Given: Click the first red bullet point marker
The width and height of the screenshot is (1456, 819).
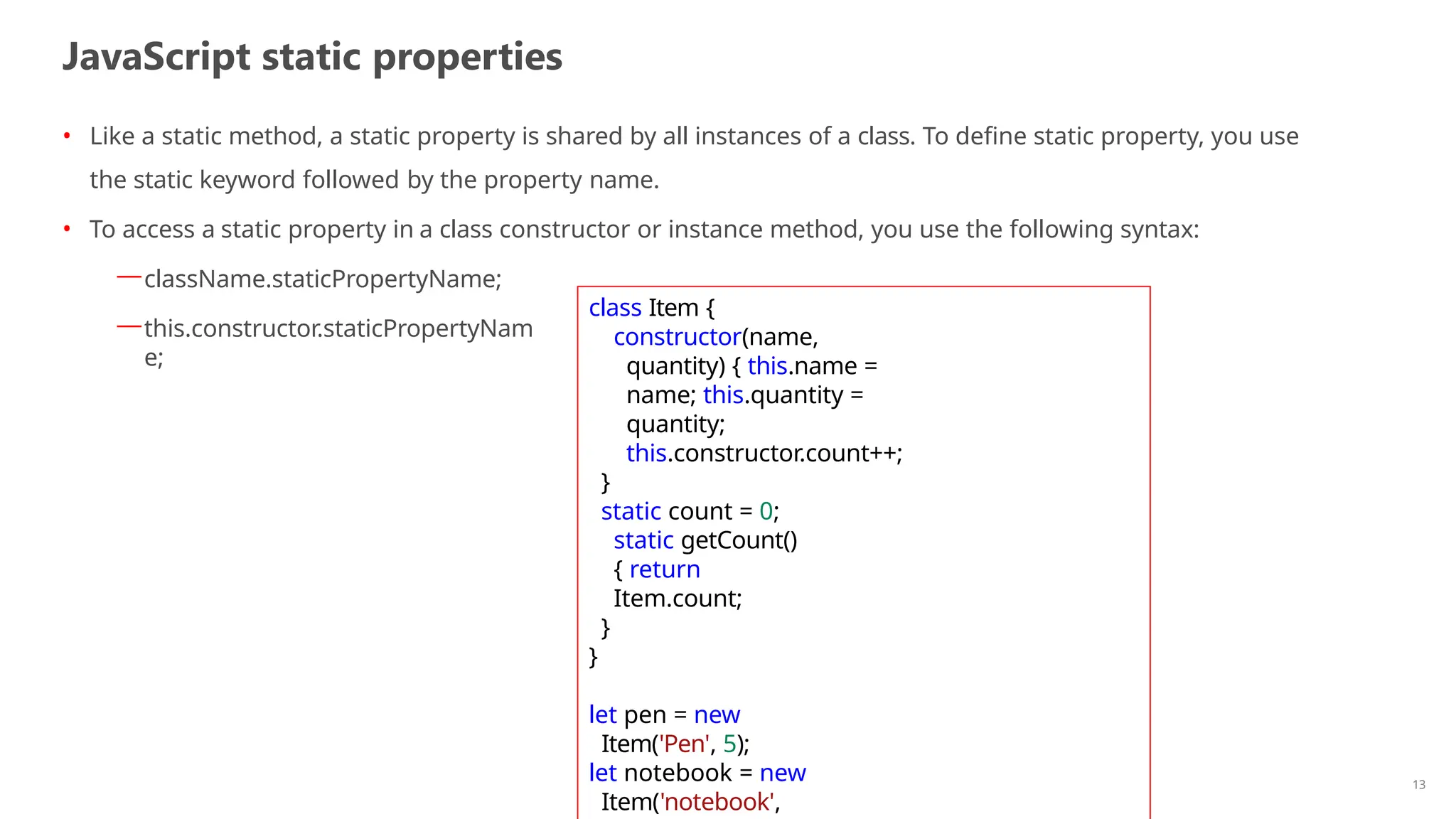Looking at the screenshot, I should coord(67,135).
